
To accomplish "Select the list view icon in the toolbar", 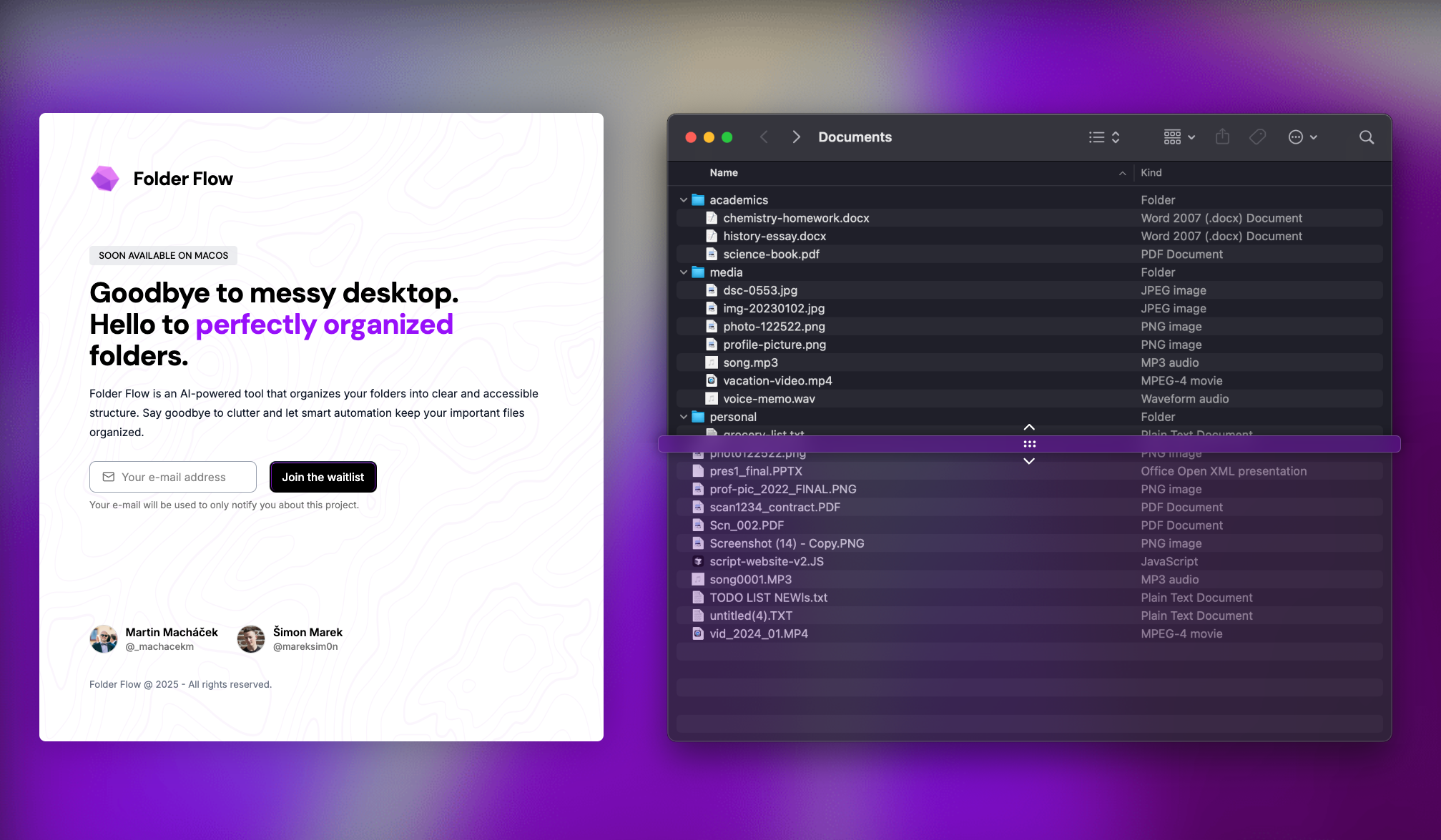I will click(x=1098, y=137).
